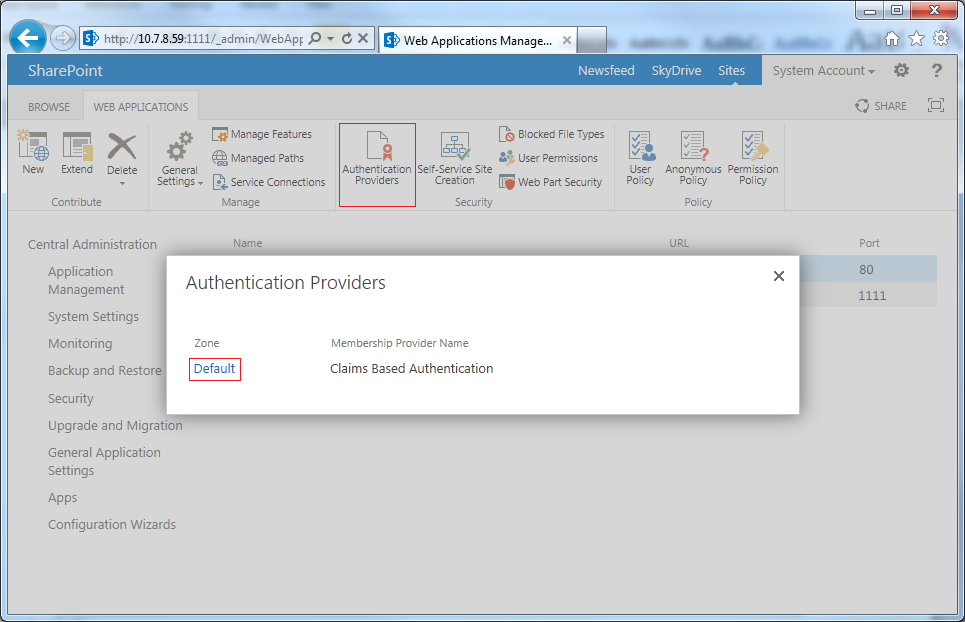Open Service Connections
965x622 pixels.
tap(268, 182)
